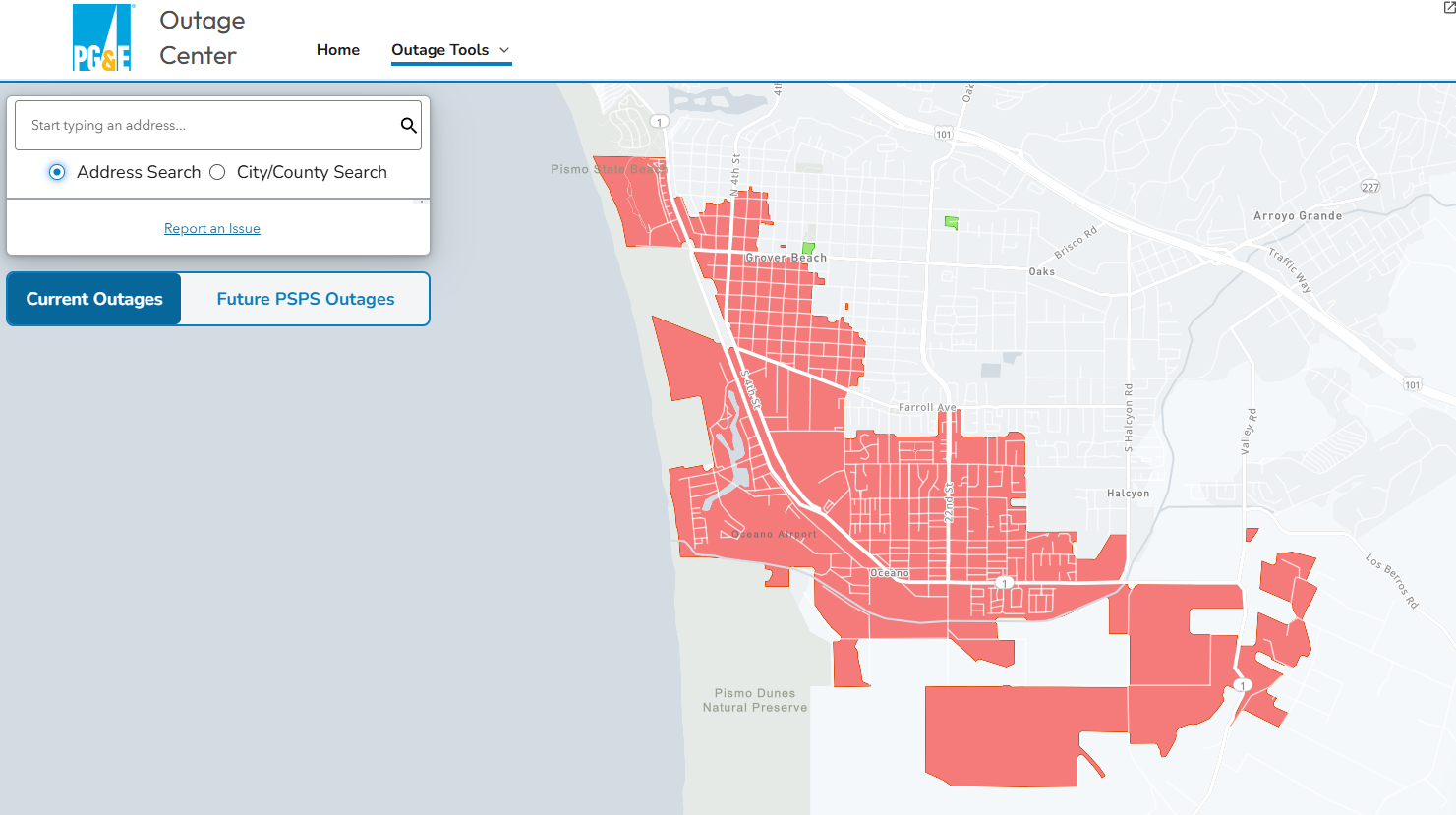
Task: Click the Arroyo Grande map label
Action: pyautogui.click(x=1297, y=216)
